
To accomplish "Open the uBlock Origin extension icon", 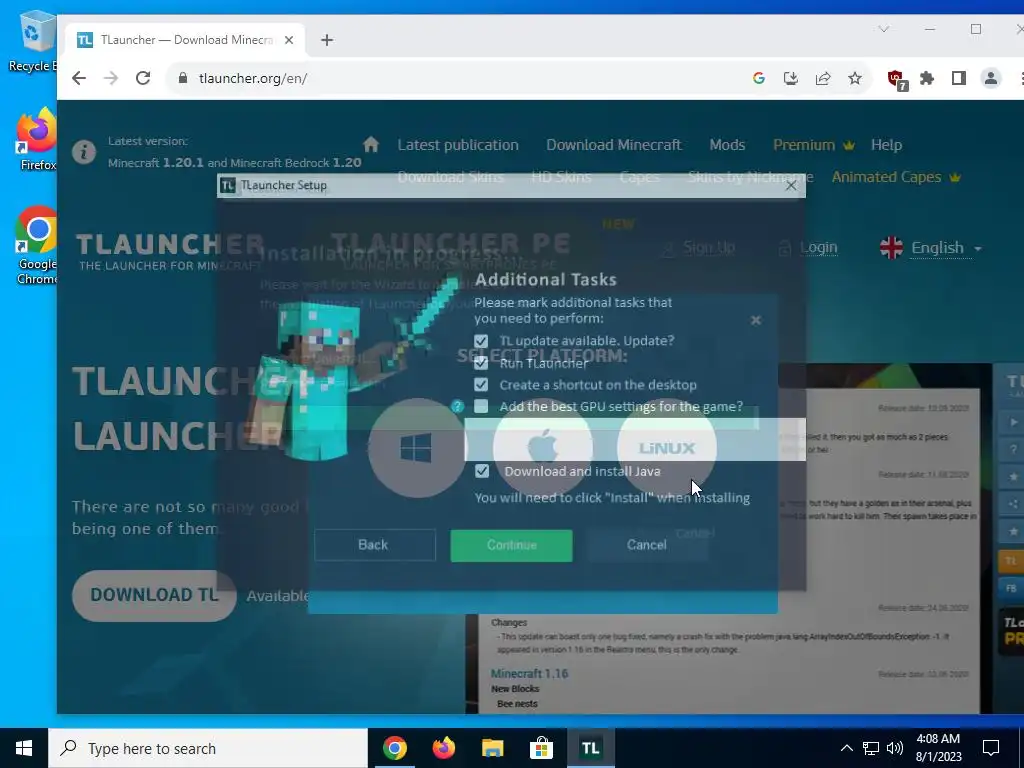I will (897, 80).
